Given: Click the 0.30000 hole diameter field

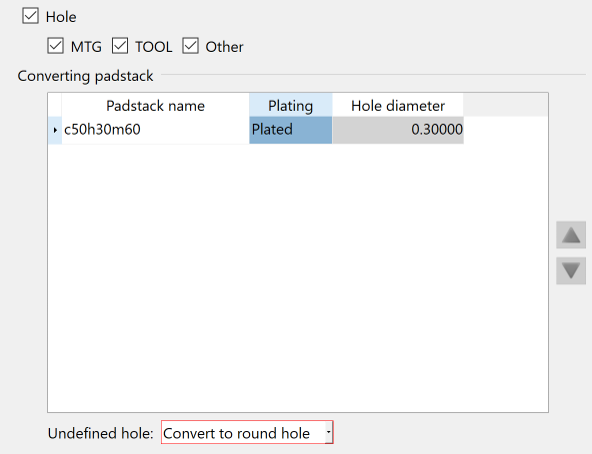Looking at the screenshot, I should [398, 130].
